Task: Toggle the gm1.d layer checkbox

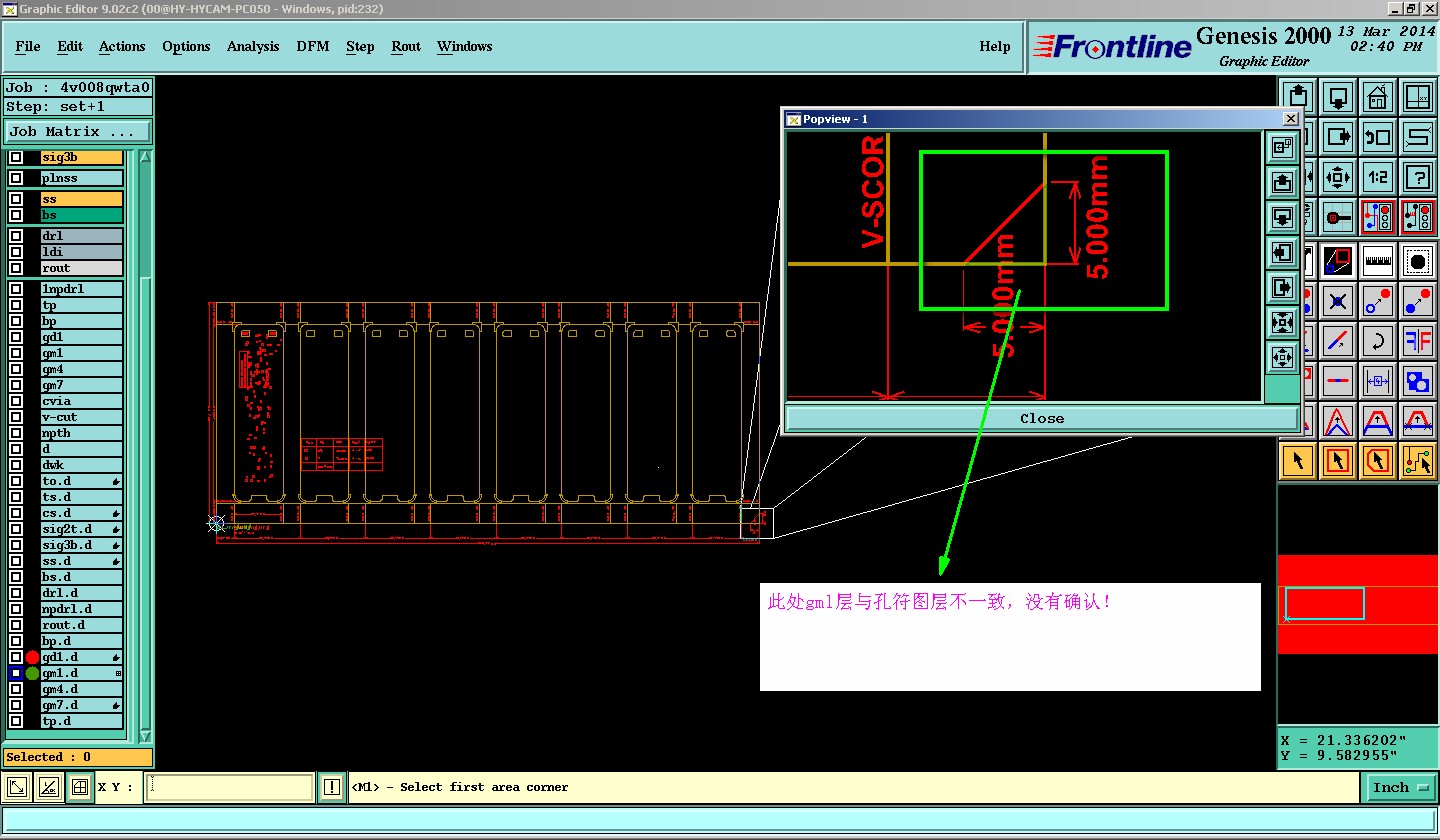Action: [x=16, y=673]
